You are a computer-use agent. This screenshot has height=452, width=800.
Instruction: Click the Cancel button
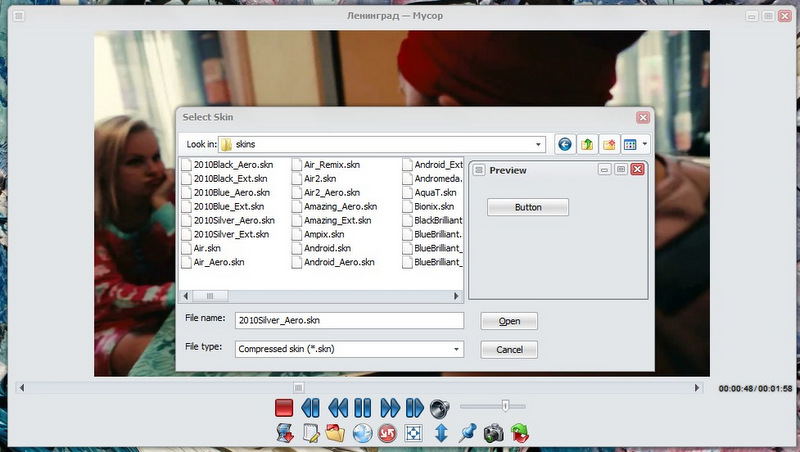509,349
